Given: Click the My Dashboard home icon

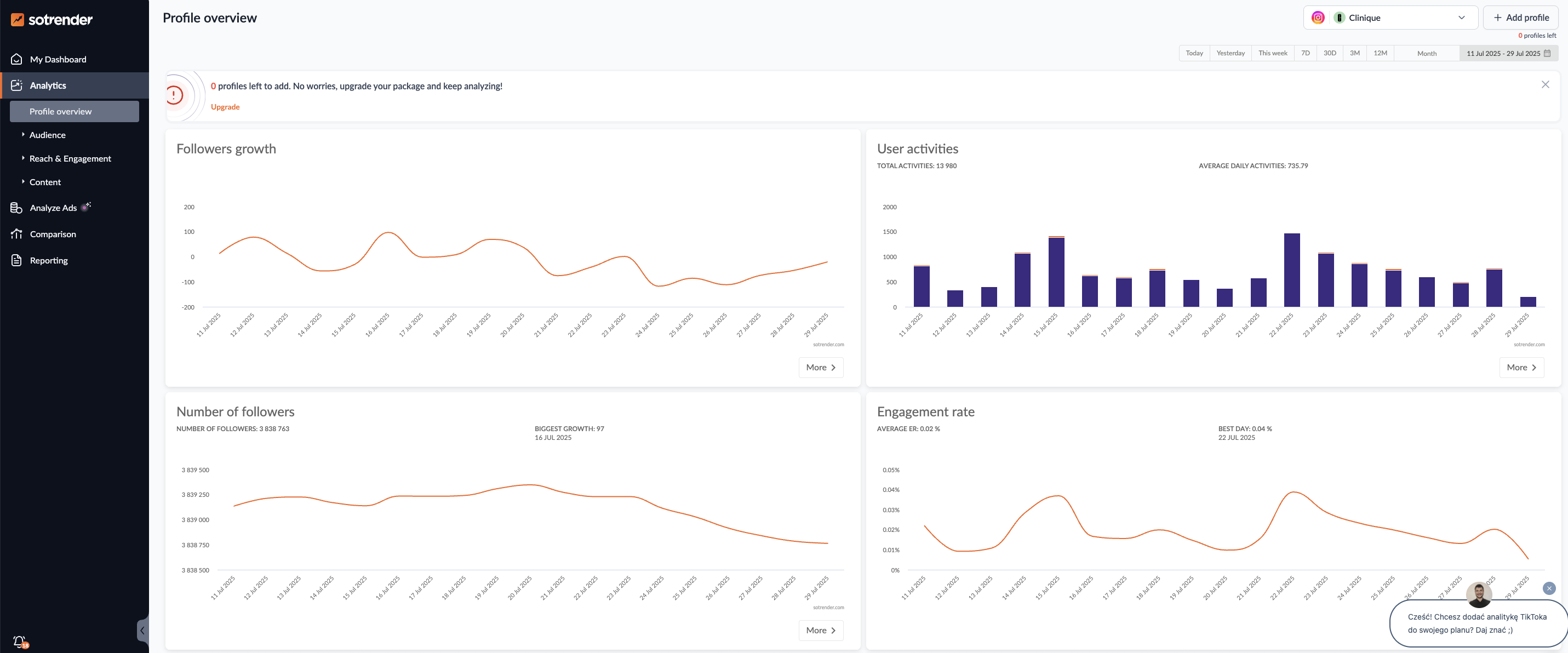Looking at the screenshot, I should 16,59.
